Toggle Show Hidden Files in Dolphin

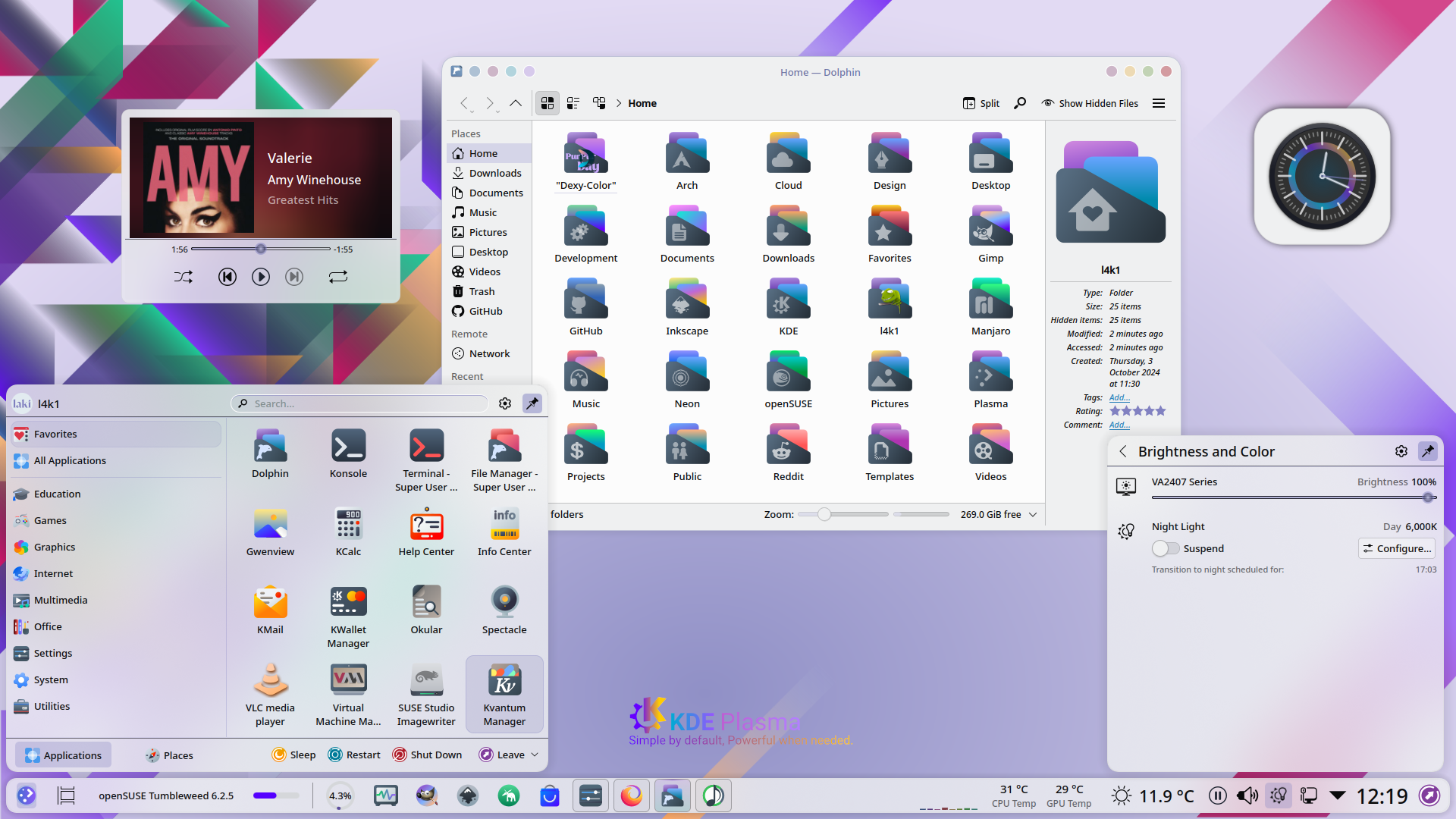tap(1090, 103)
